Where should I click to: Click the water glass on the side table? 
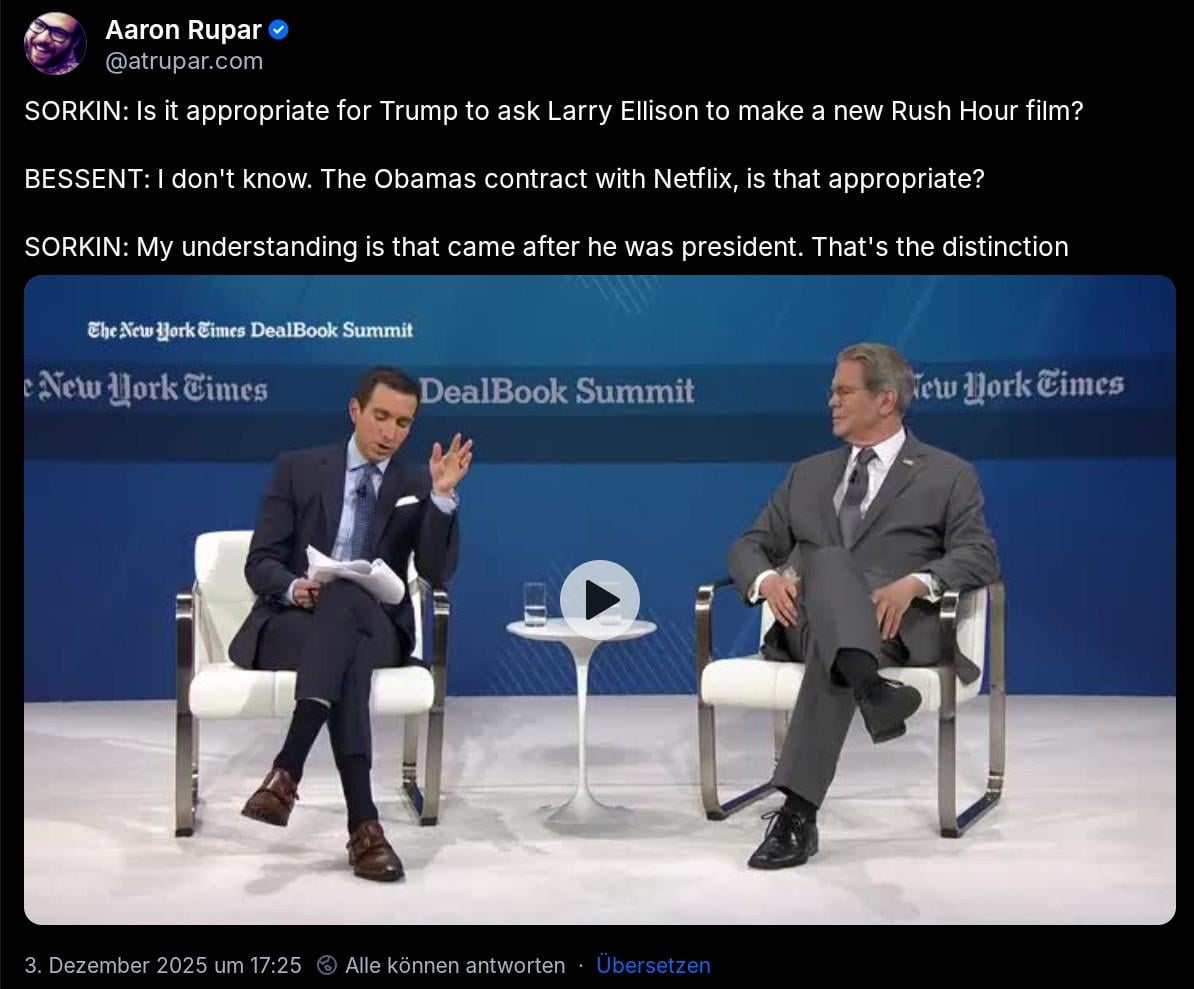535,605
